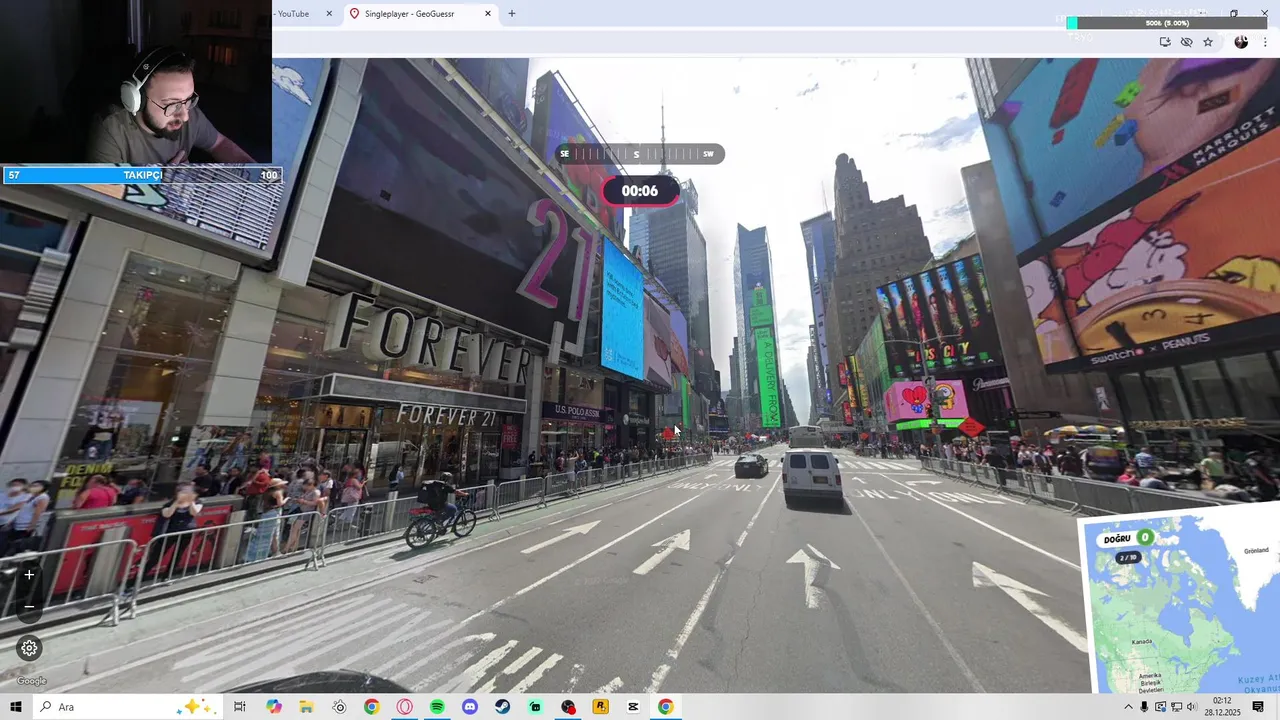Switch to the YouTube browser tab

pyautogui.click(x=294, y=14)
